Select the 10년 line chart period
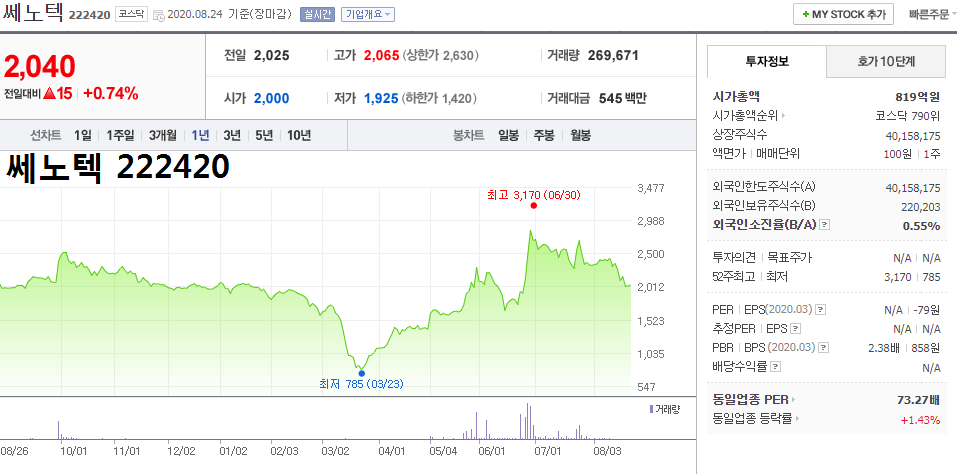Screen dimensions: 957x474 [299, 135]
